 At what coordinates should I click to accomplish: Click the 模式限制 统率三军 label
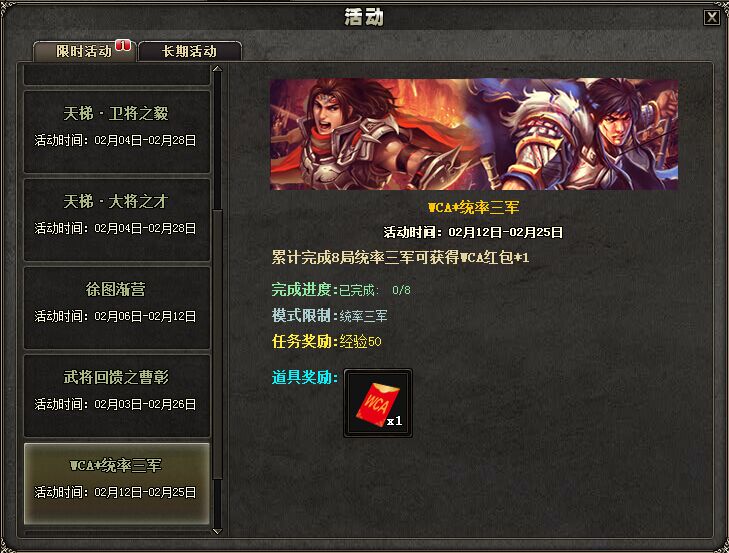(329, 316)
